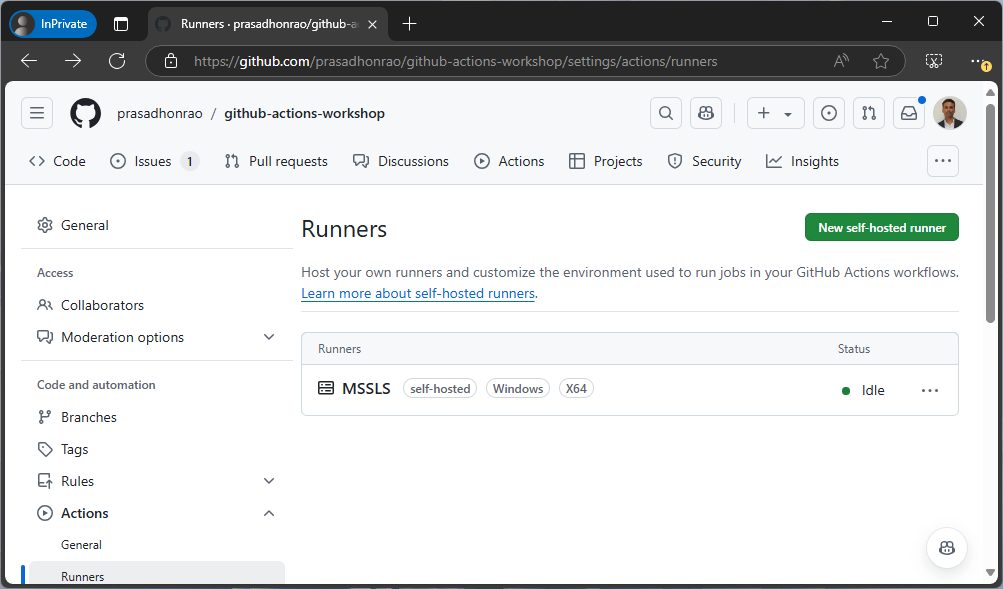Open the Discussions tab
Screen dimensions: 1003x589
pyautogui.click(x=401, y=161)
